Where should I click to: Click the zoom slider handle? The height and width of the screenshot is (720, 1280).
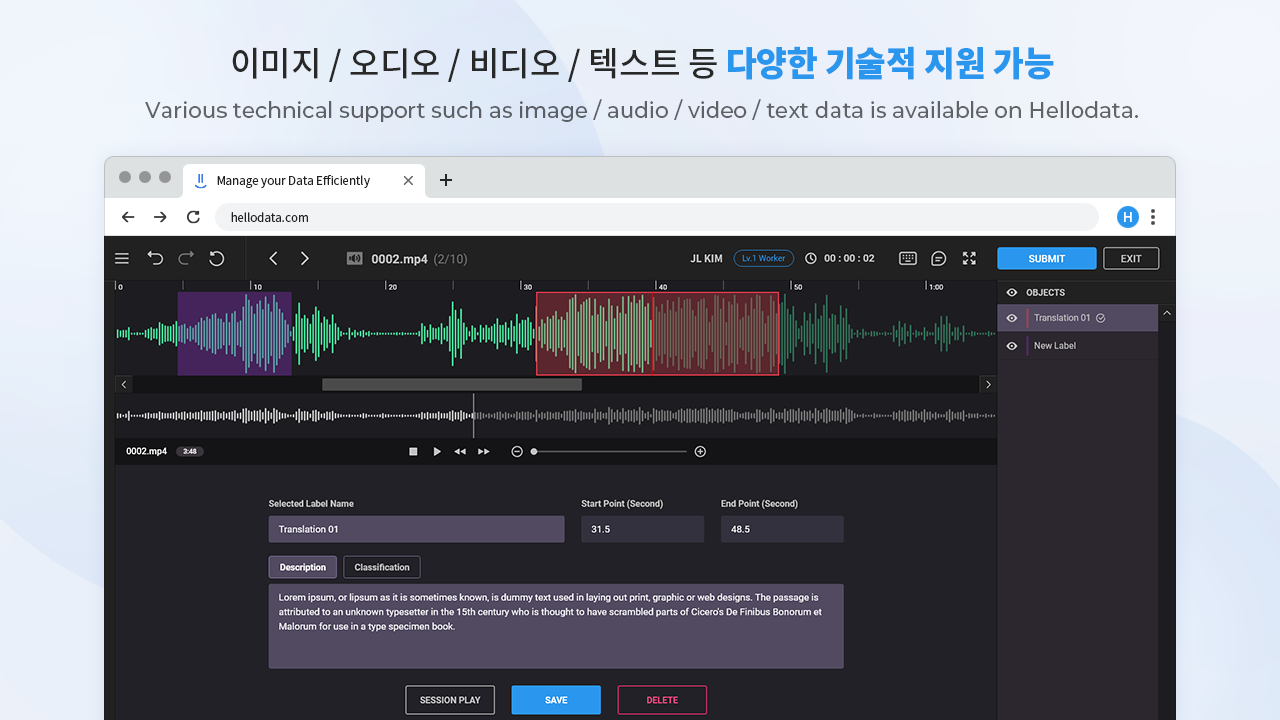(534, 451)
